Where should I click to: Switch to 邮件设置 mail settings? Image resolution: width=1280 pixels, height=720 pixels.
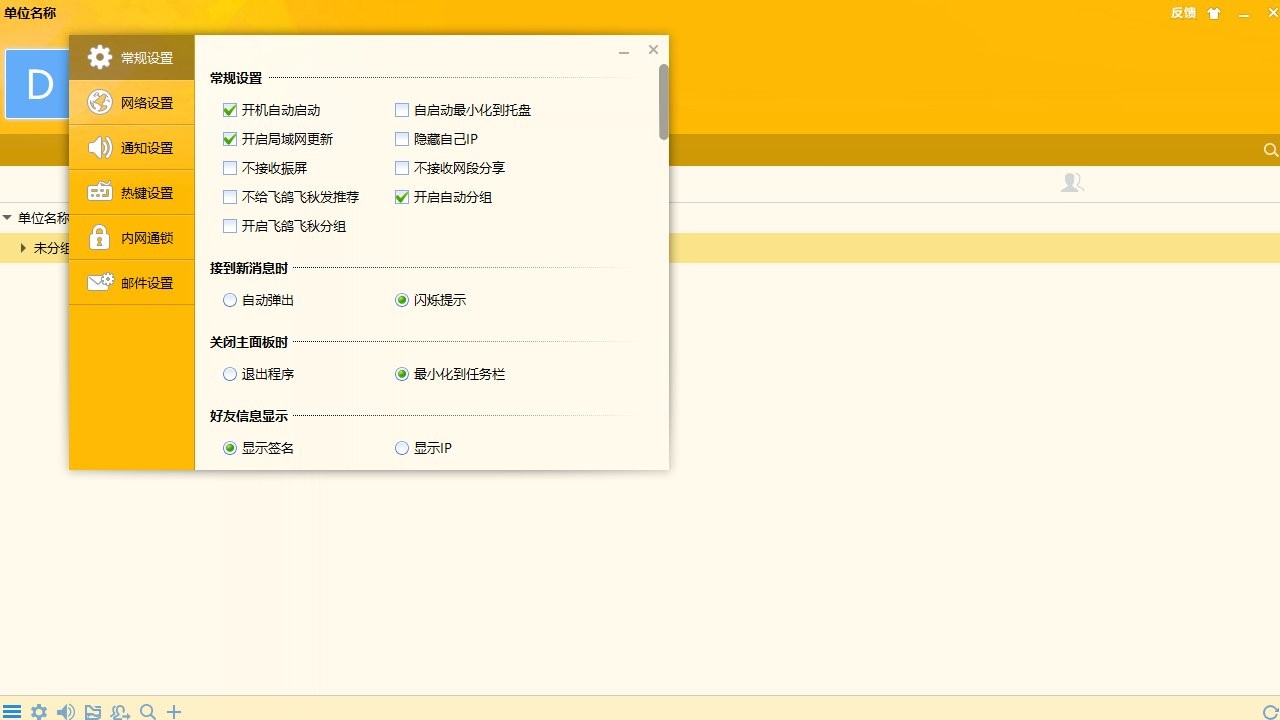[x=131, y=282]
